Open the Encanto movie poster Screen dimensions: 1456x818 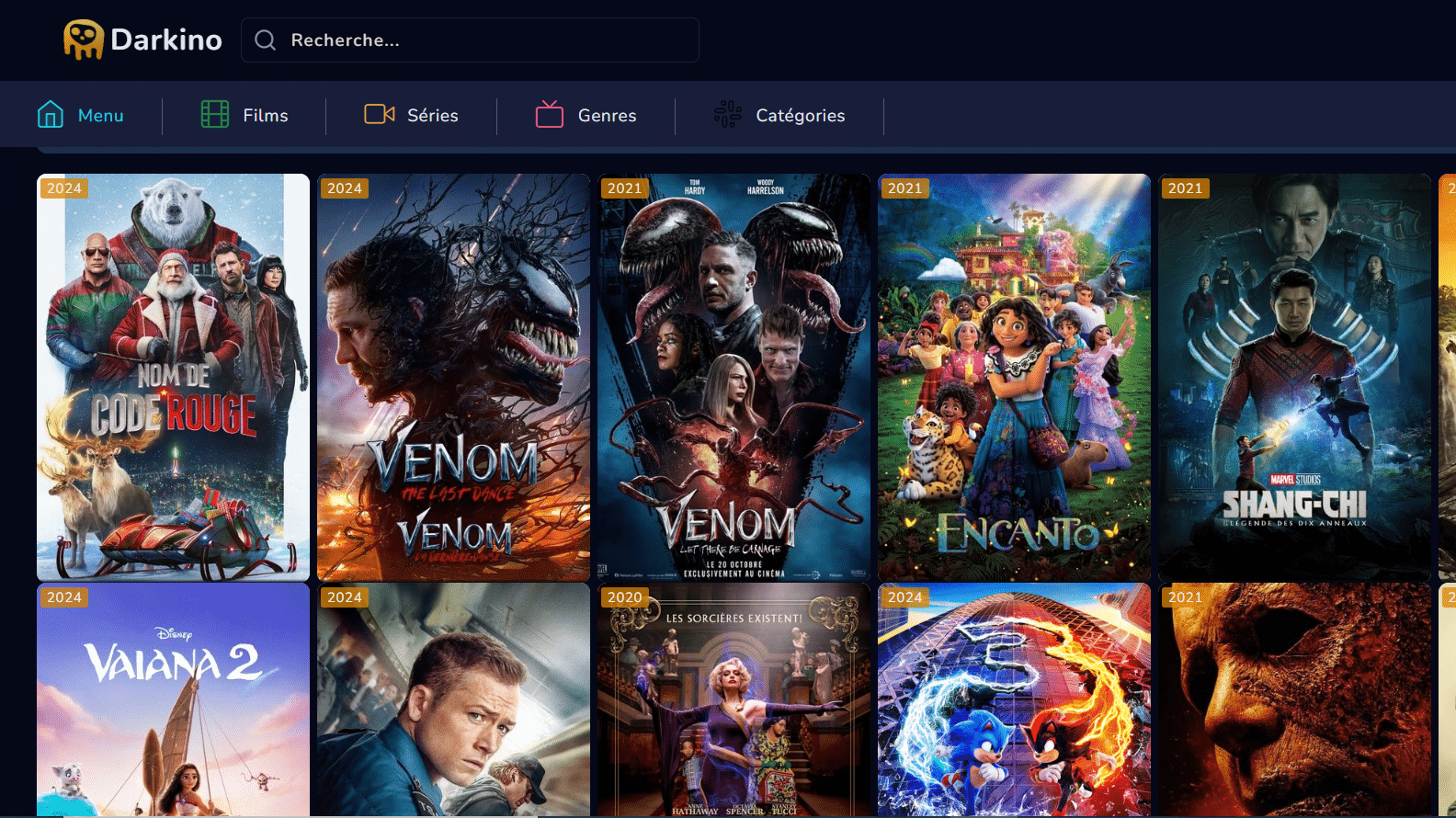point(1014,377)
